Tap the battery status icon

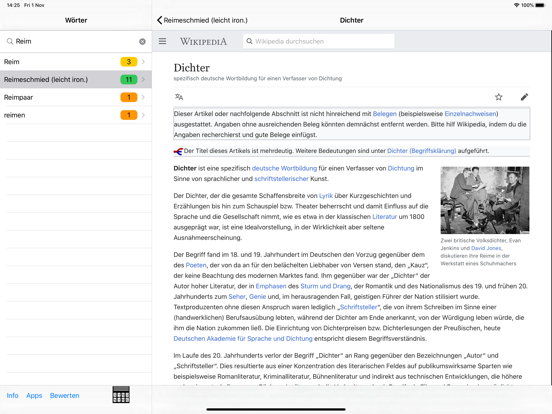(540, 5)
